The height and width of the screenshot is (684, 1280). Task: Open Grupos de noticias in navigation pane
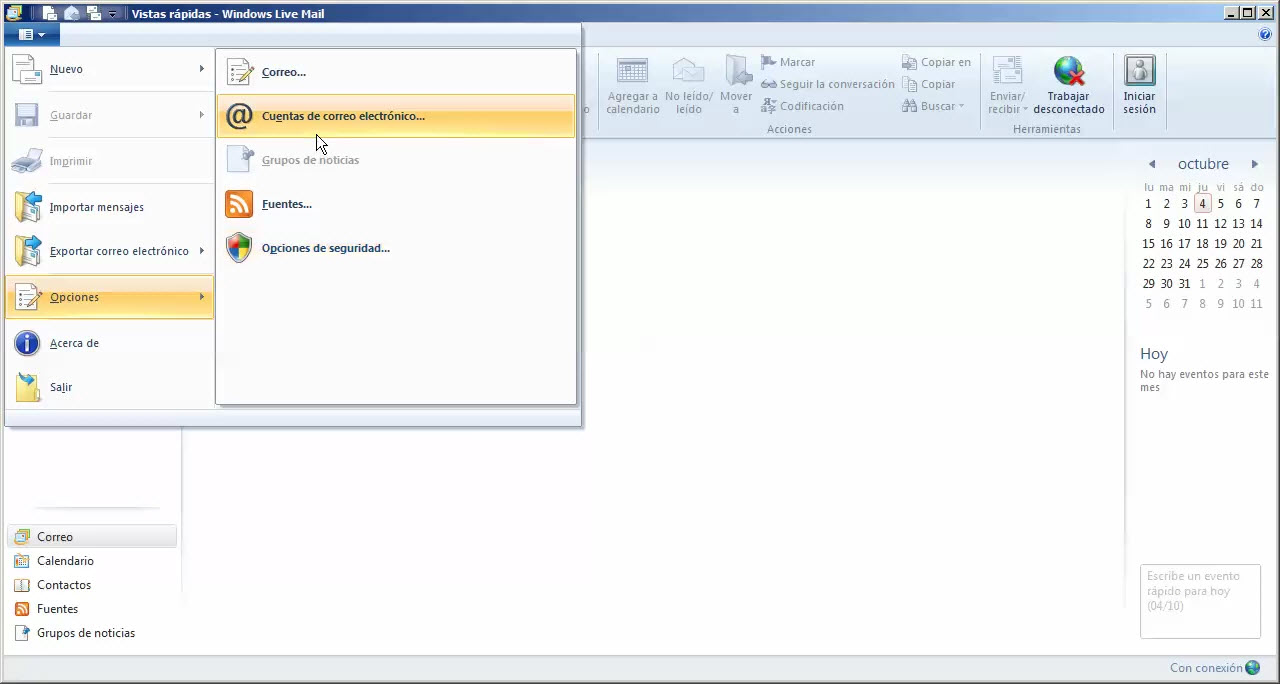92,633
